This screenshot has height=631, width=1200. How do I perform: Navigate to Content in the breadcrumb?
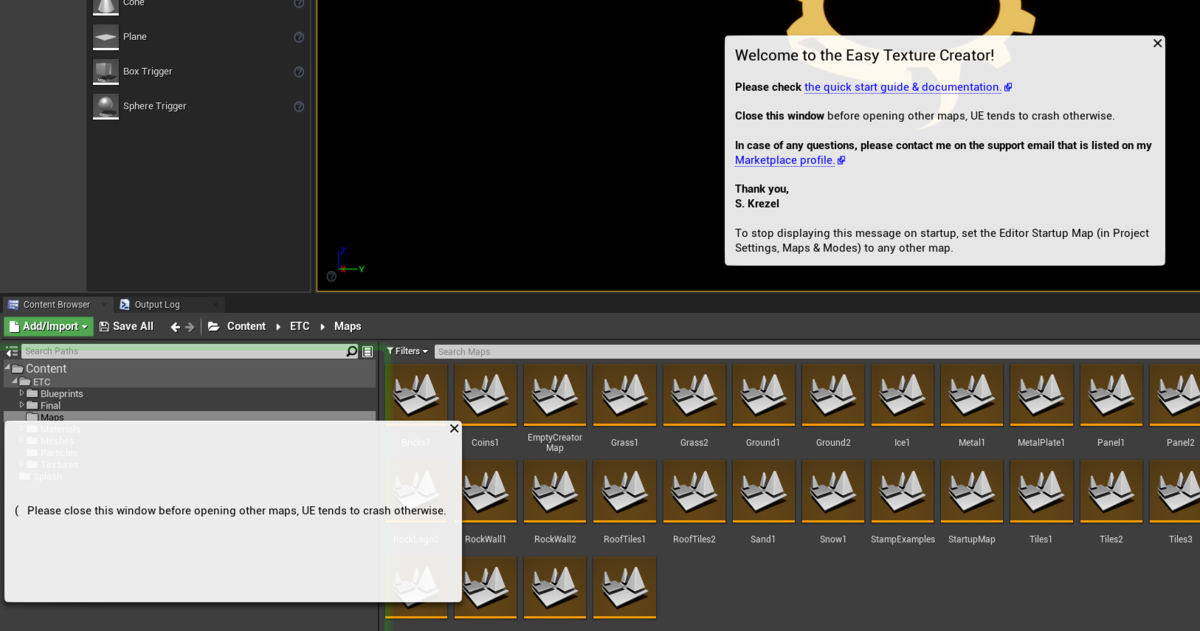tap(246, 326)
